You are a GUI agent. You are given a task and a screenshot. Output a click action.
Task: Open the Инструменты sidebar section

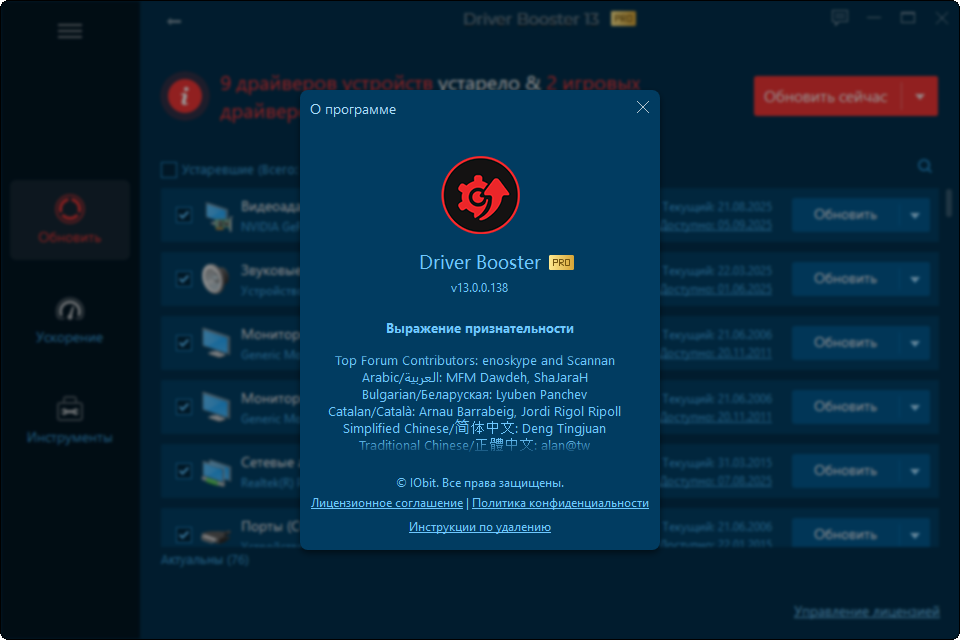(70, 420)
